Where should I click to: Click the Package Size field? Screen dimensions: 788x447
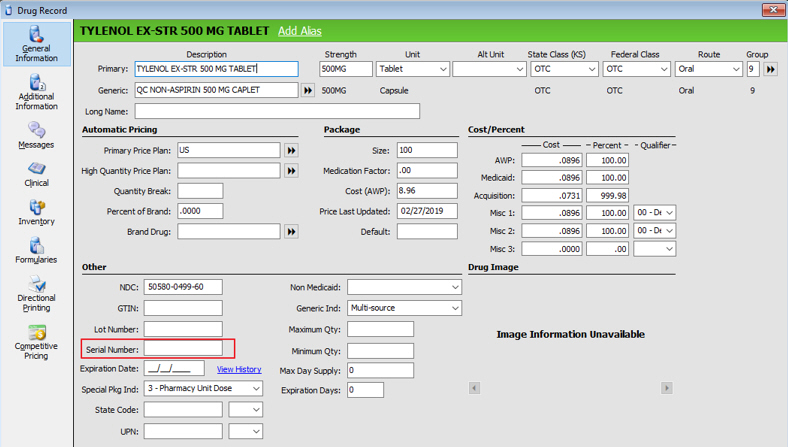point(427,150)
